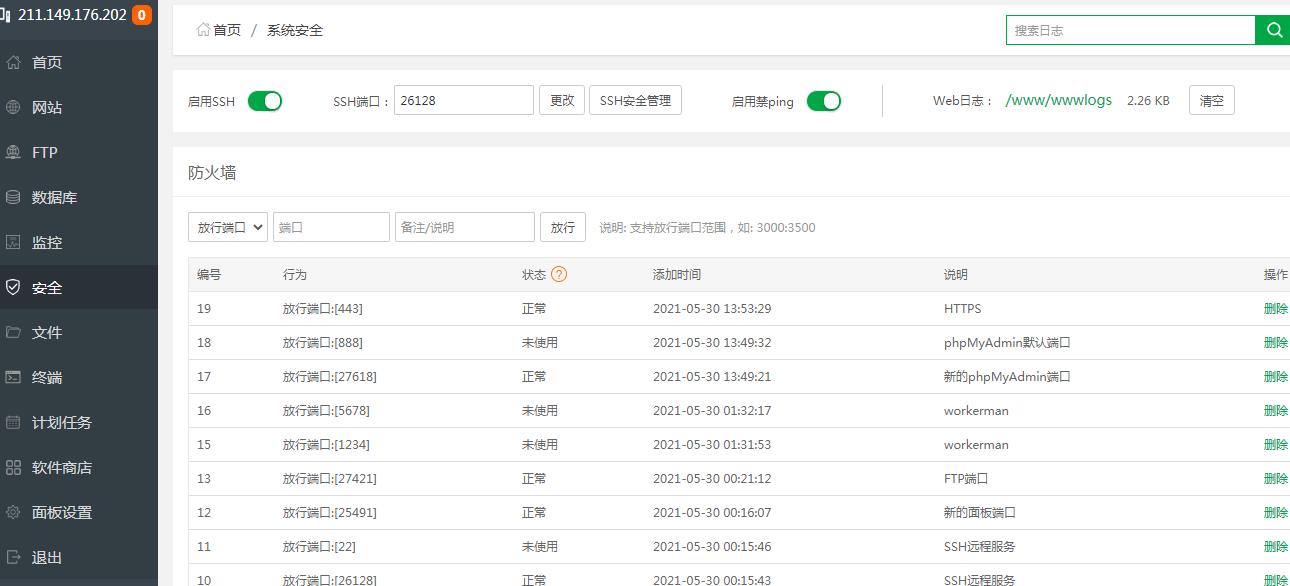Screen dimensions: 1290x586
Task: Open the 文件 file manager
Action: pyautogui.click(x=46, y=332)
